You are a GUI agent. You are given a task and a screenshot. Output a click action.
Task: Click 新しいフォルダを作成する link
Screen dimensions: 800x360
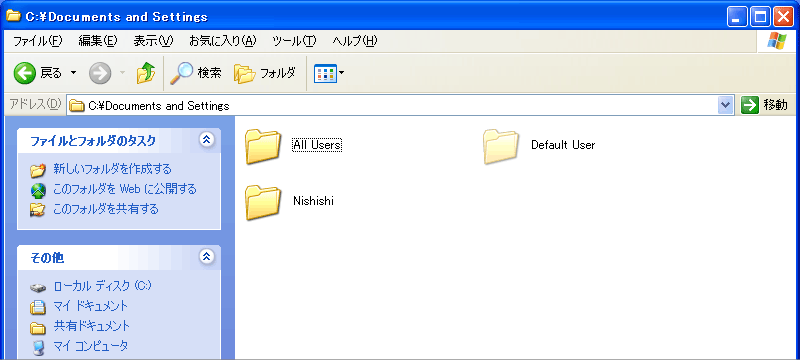coord(112,169)
